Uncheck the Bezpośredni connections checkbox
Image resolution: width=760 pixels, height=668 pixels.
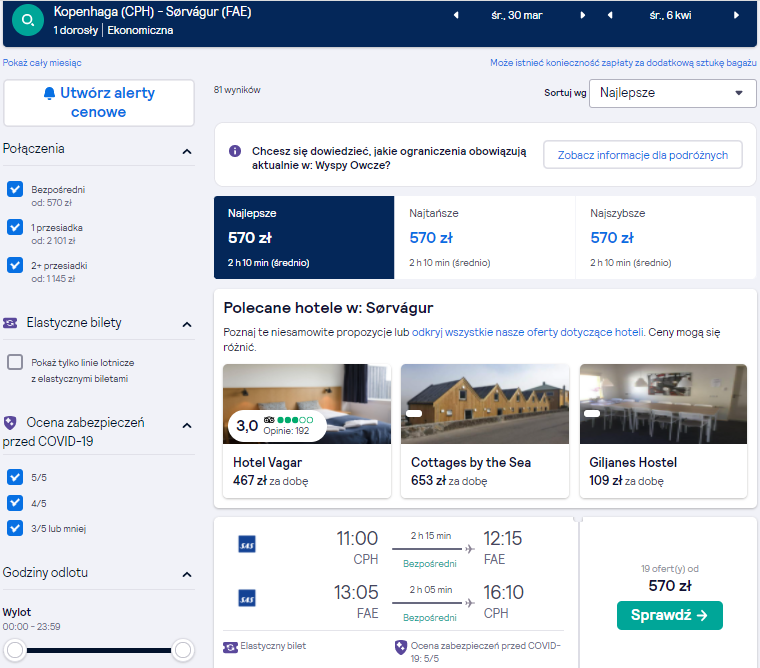15,189
